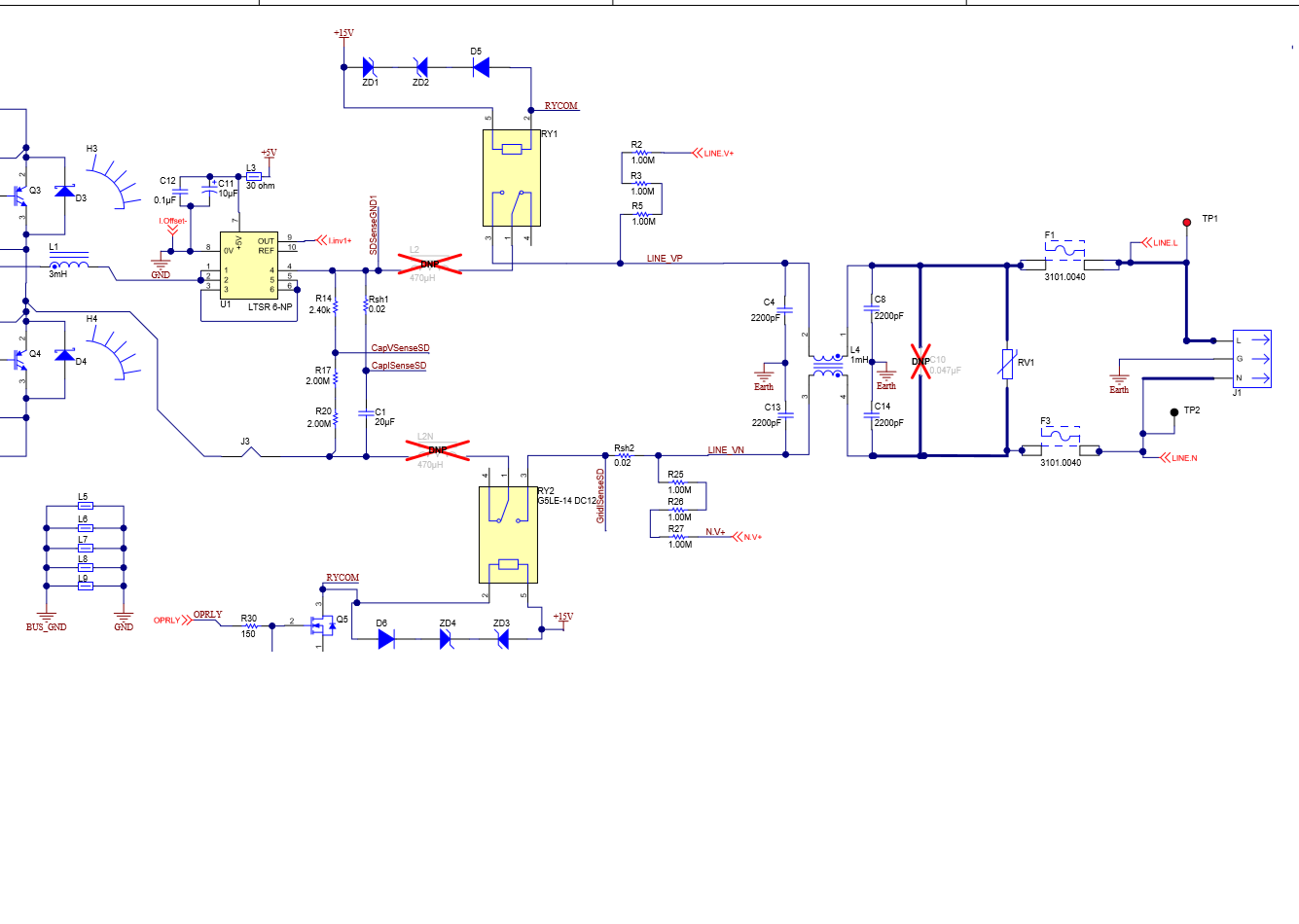Click Zener diode ZD1

point(370,67)
